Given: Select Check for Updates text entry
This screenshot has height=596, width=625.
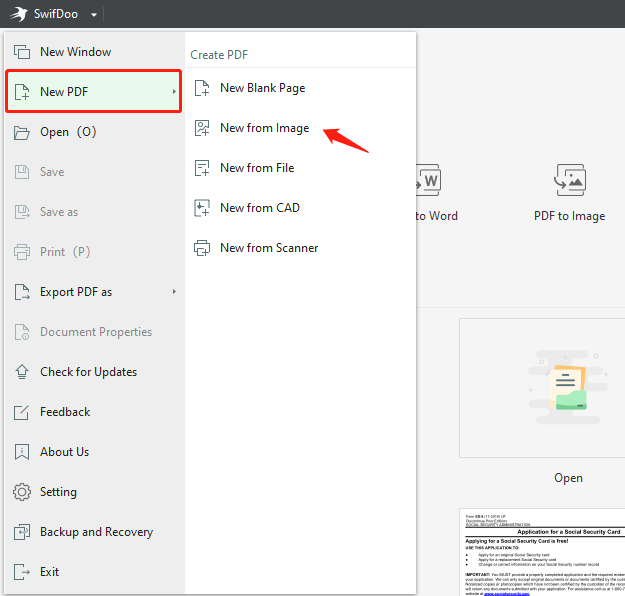Looking at the screenshot, I should [88, 372].
